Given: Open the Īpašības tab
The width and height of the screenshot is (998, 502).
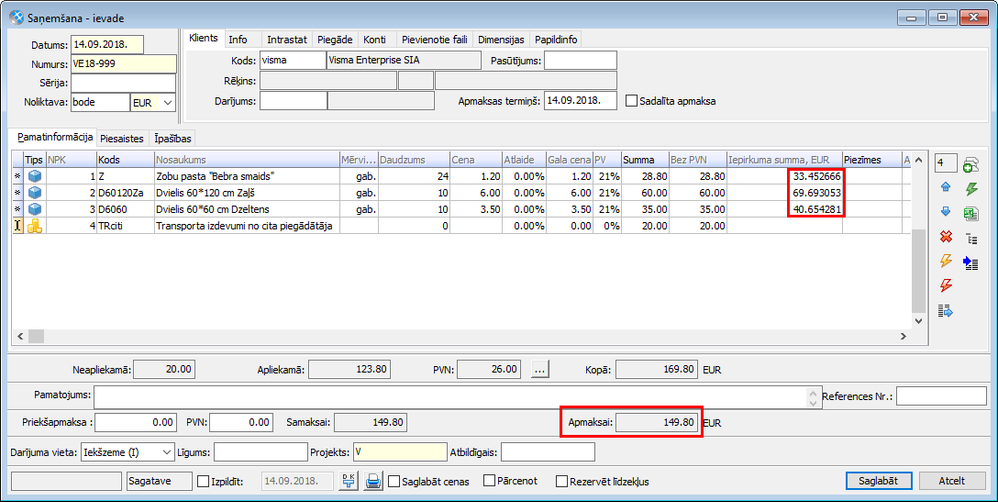Looking at the screenshot, I should click(172, 138).
